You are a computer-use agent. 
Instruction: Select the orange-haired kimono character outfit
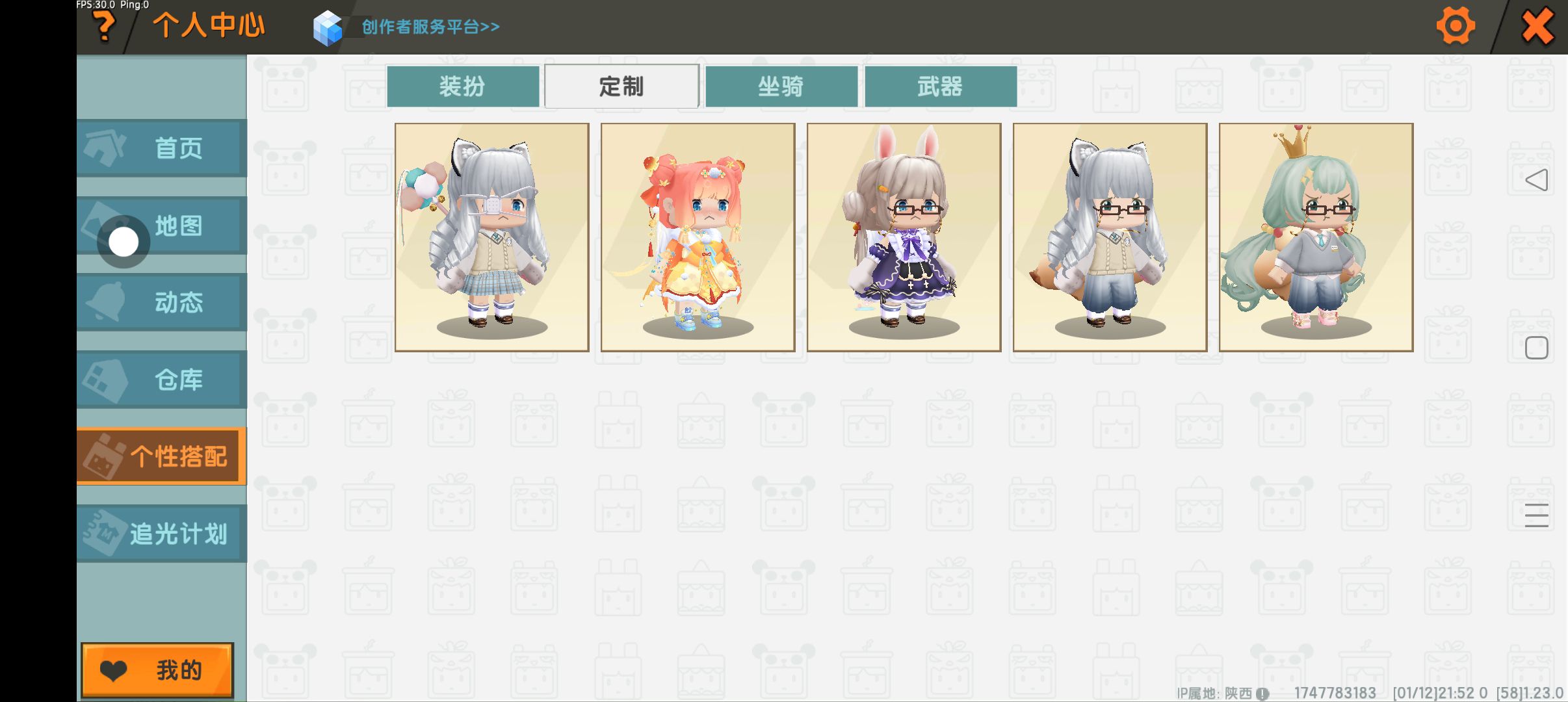[x=698, y=237]
